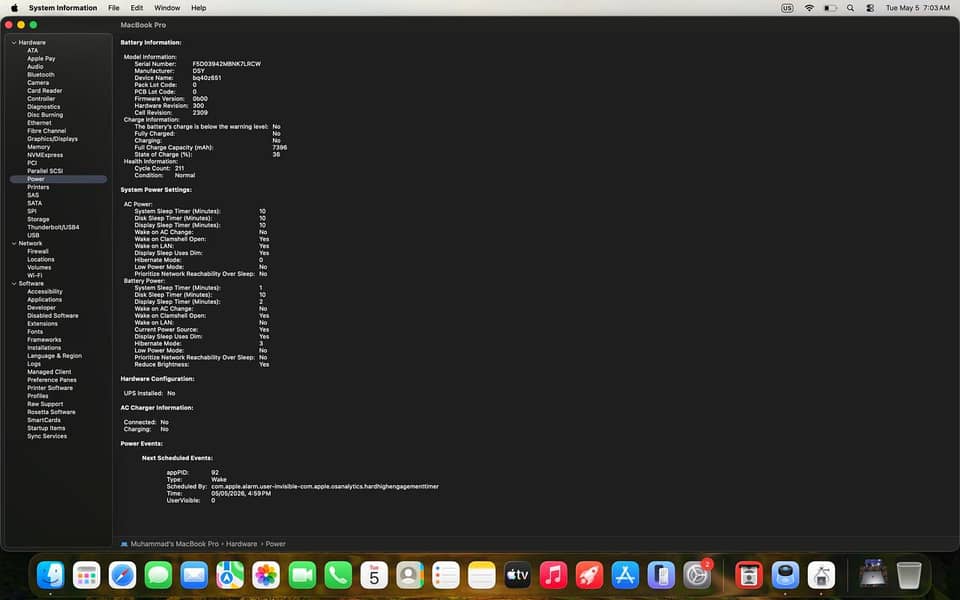Open Spotlight search magnifier icon

pos(850,8)
